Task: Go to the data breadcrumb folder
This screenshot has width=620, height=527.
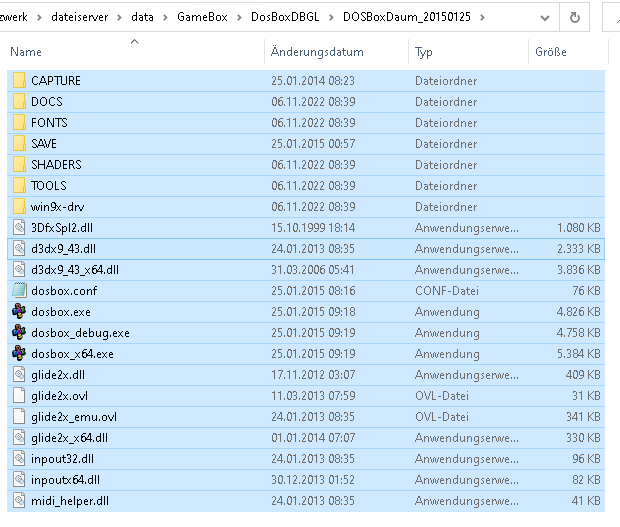Action: pos(145,17)
